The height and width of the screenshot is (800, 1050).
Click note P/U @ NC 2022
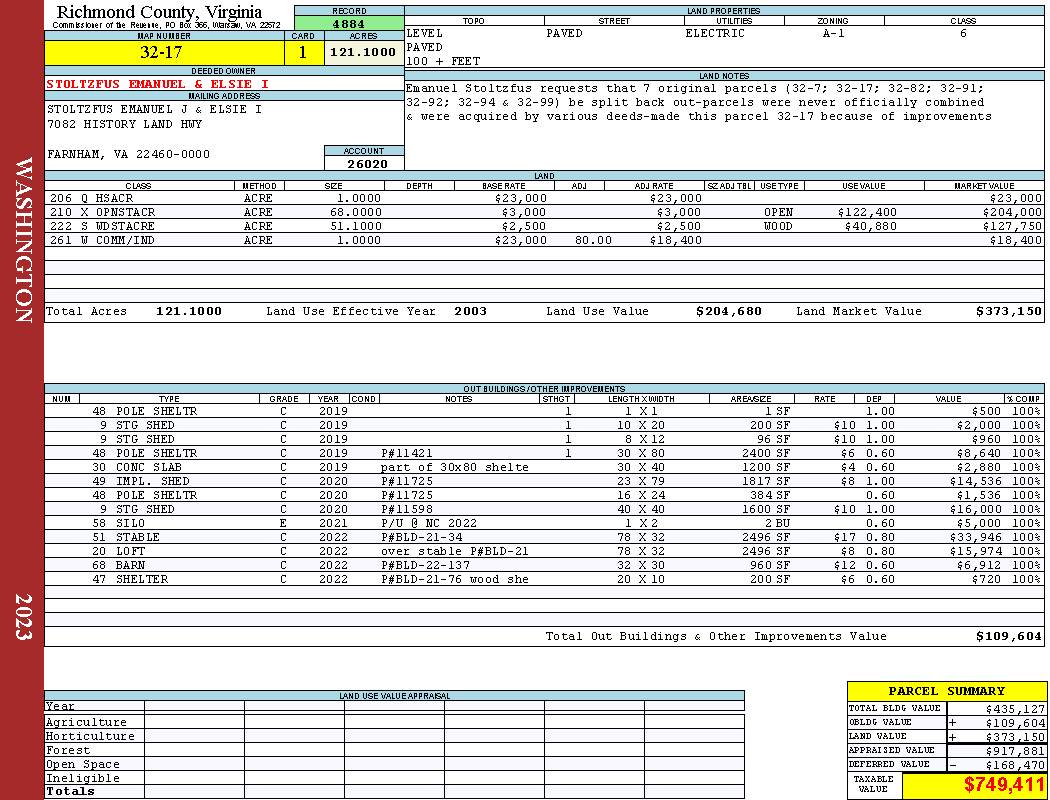pyautogui.click(x=429, y=524)
